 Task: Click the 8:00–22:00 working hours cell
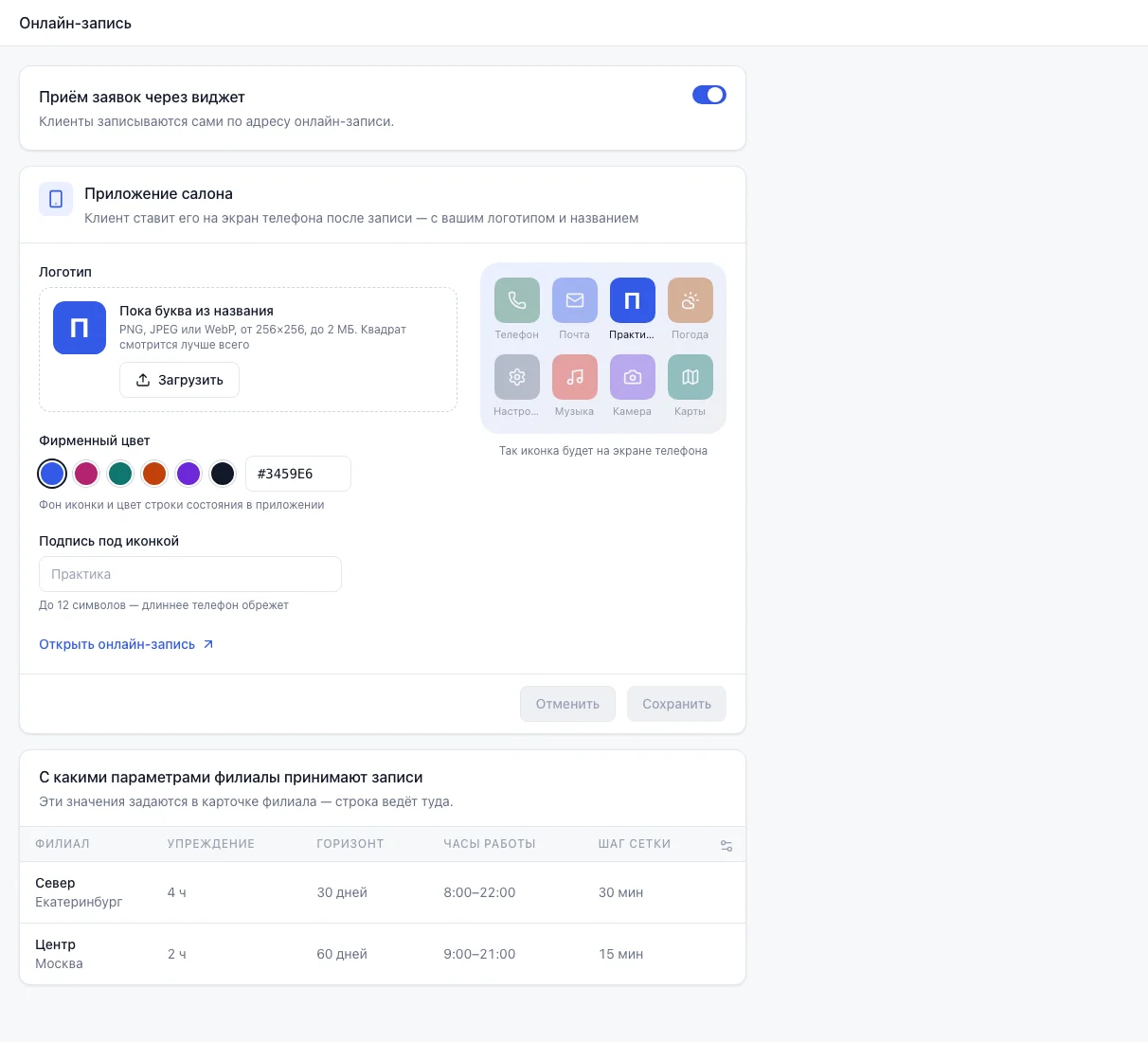click(x=479, y=892)
